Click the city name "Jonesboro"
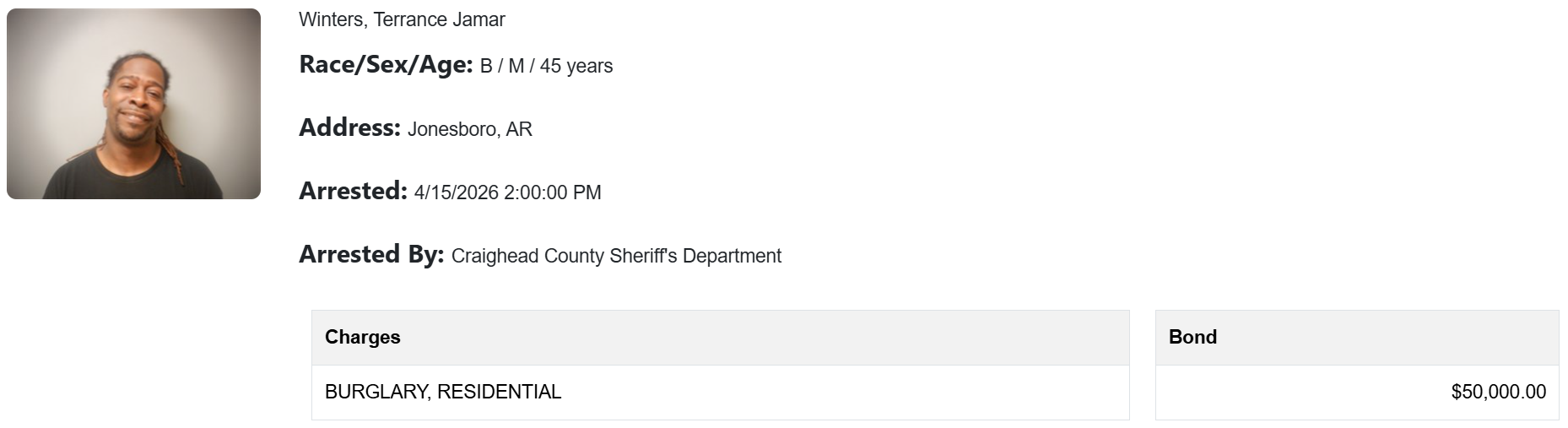Image resolution: width=1568 pixels, height=428 pixels. (452, 129)
